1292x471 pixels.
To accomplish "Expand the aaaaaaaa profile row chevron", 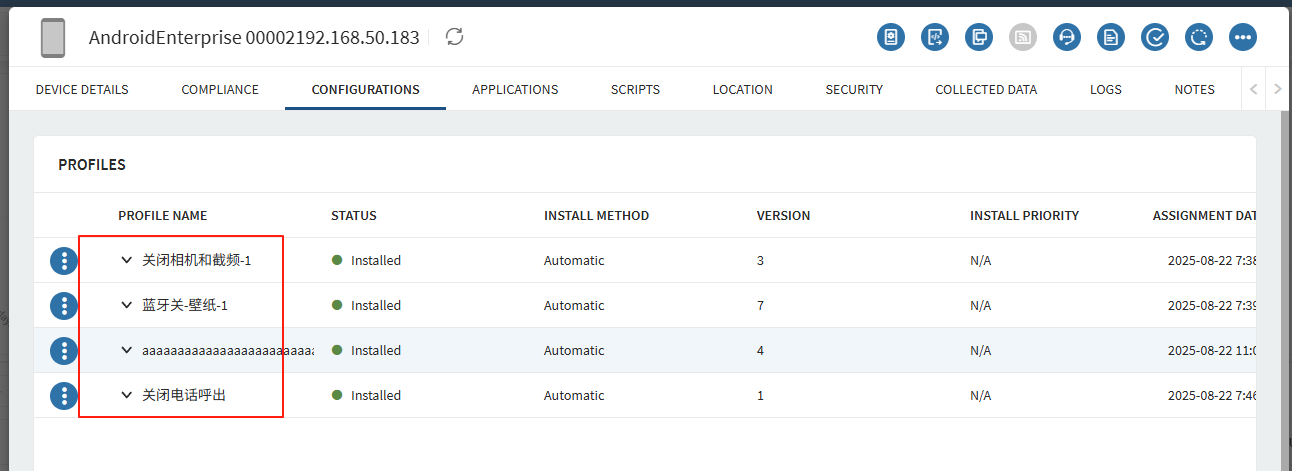I will tap(126, 350).
